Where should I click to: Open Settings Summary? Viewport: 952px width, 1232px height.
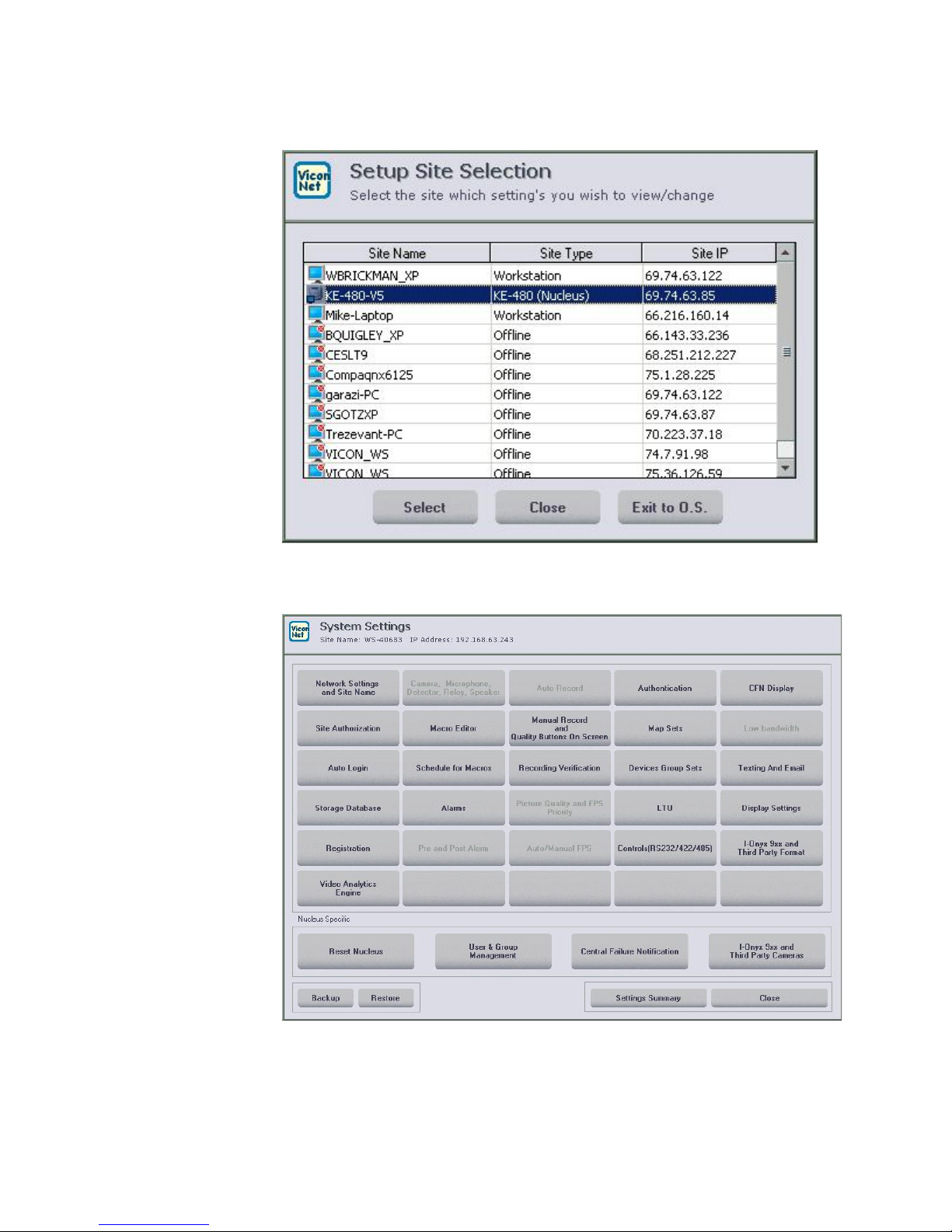[648, 998]
